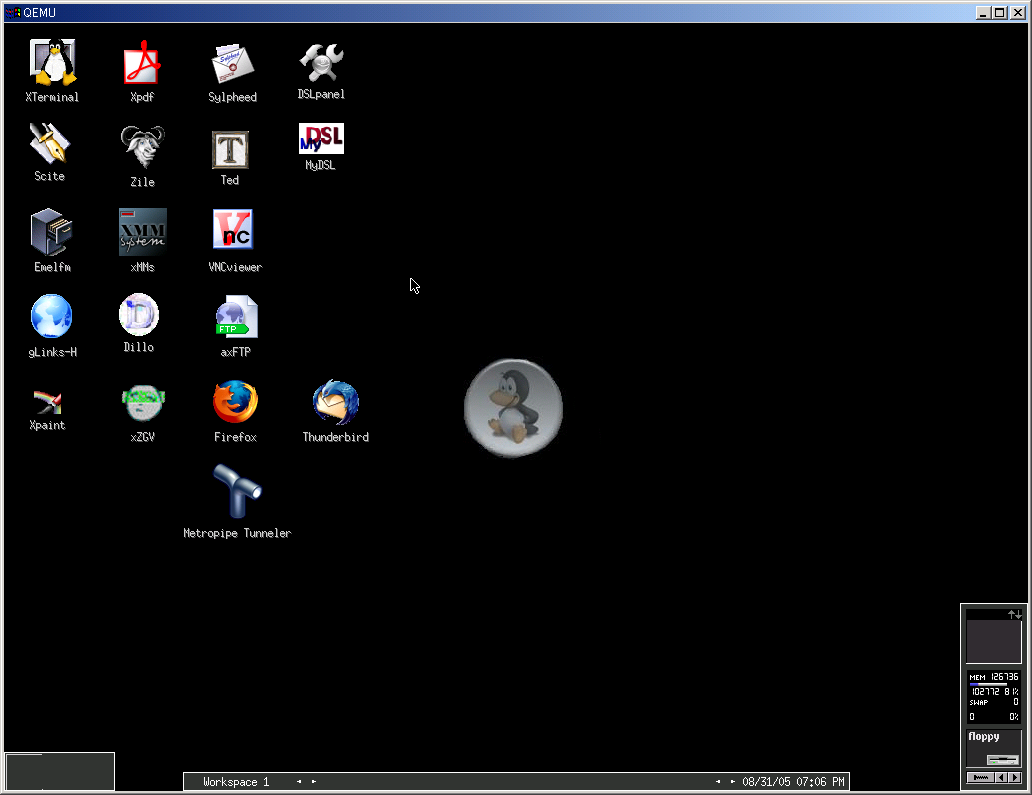Click the pager box at bottom left
Image resolution: width=1032 pixels, height=795 pixels.
[x=60, y=771]
